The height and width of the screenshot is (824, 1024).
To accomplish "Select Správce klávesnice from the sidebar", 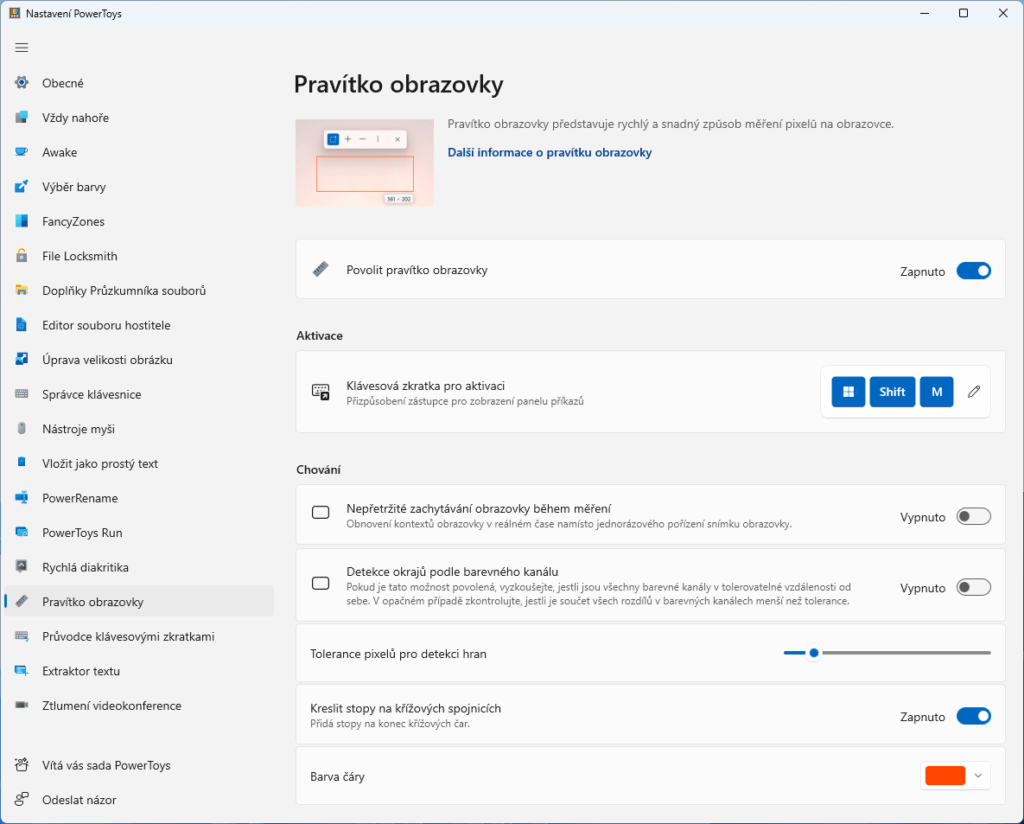I will tap(91, 394).
